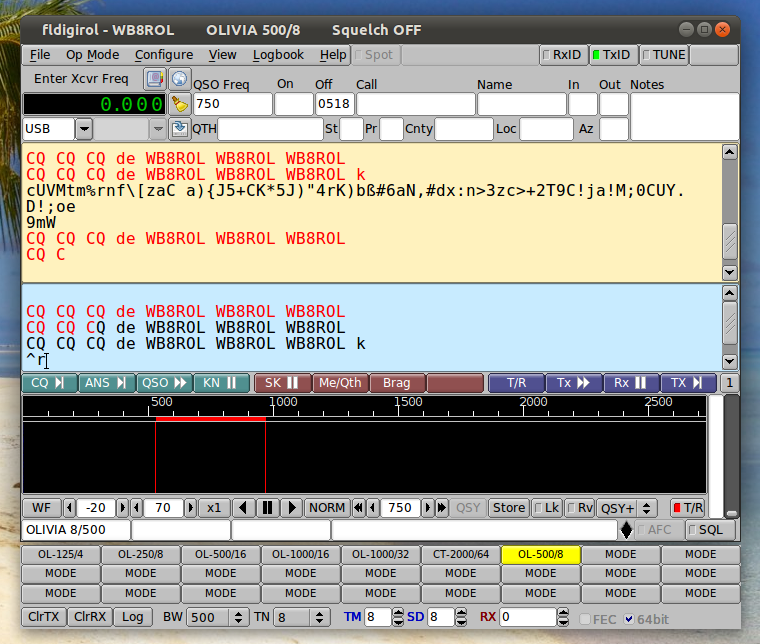Open the Configure menu
The height and width of the screenshot is (644, 760).
coord(164,55)
